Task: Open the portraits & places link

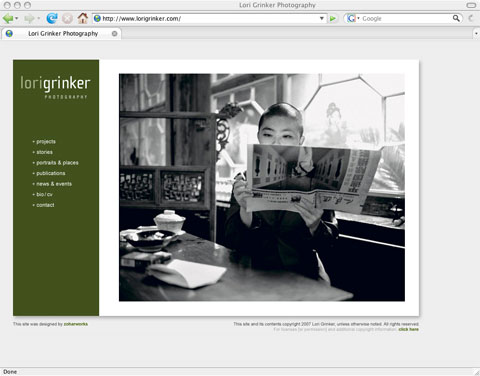Action: click(x=57, y=163)
